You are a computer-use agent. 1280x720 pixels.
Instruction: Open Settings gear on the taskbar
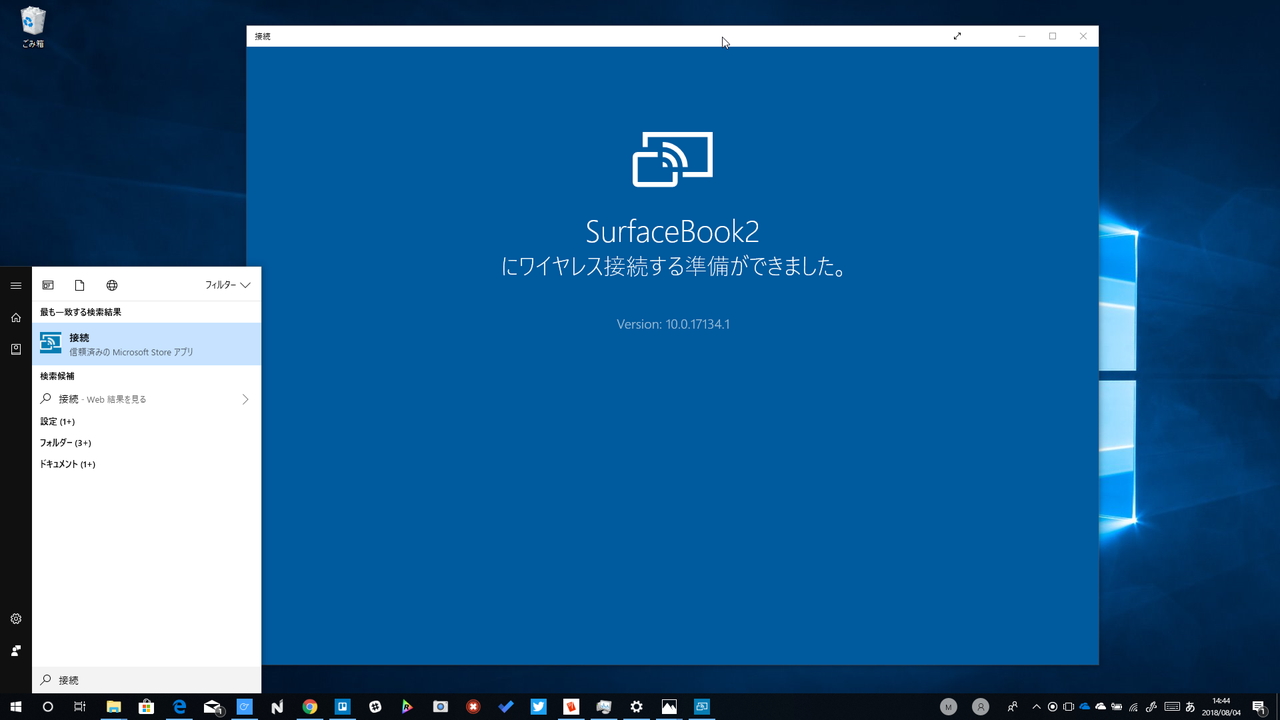(x=636, y=707)
